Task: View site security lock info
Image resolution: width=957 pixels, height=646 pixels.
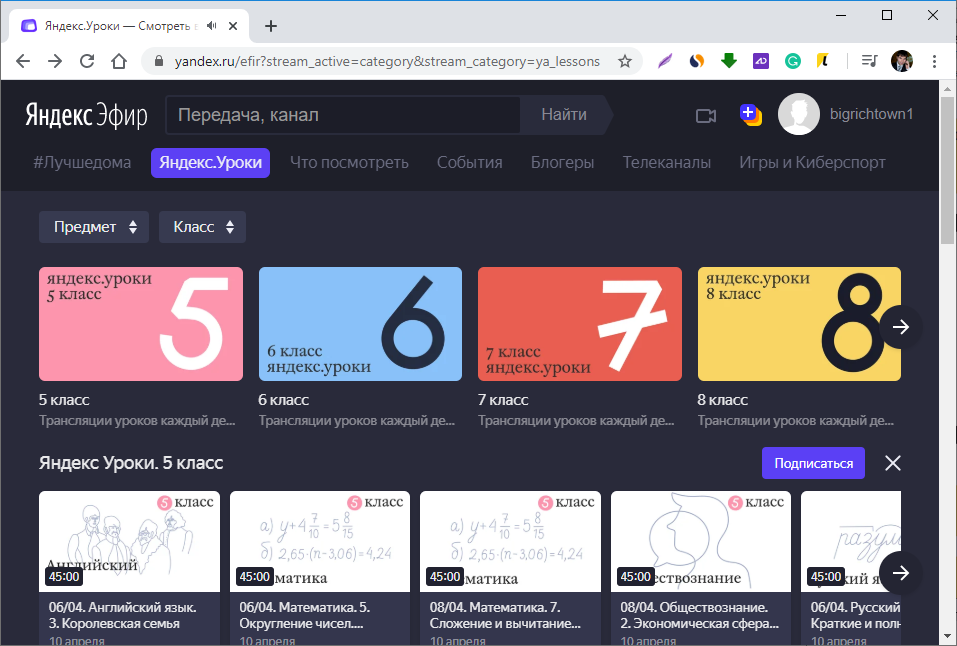Action: [x=159, y=61]
